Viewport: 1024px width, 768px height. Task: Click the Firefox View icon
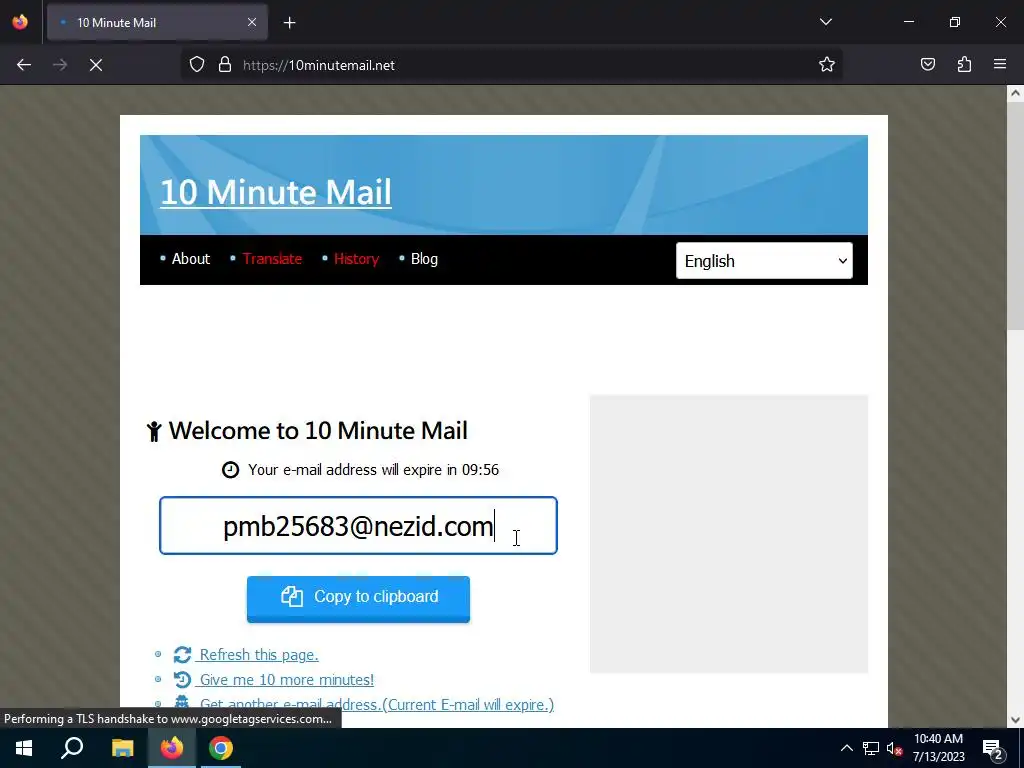pyautogui.click(x=20, y=22)
